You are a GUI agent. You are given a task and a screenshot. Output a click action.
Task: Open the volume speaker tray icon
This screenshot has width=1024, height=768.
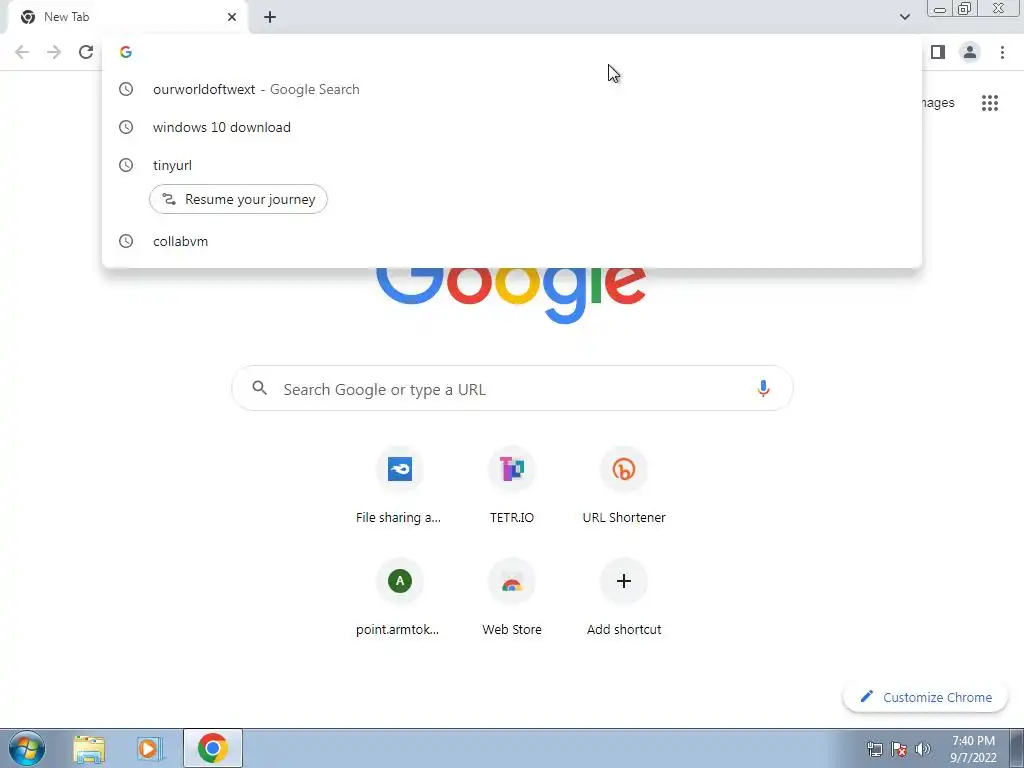923,749
